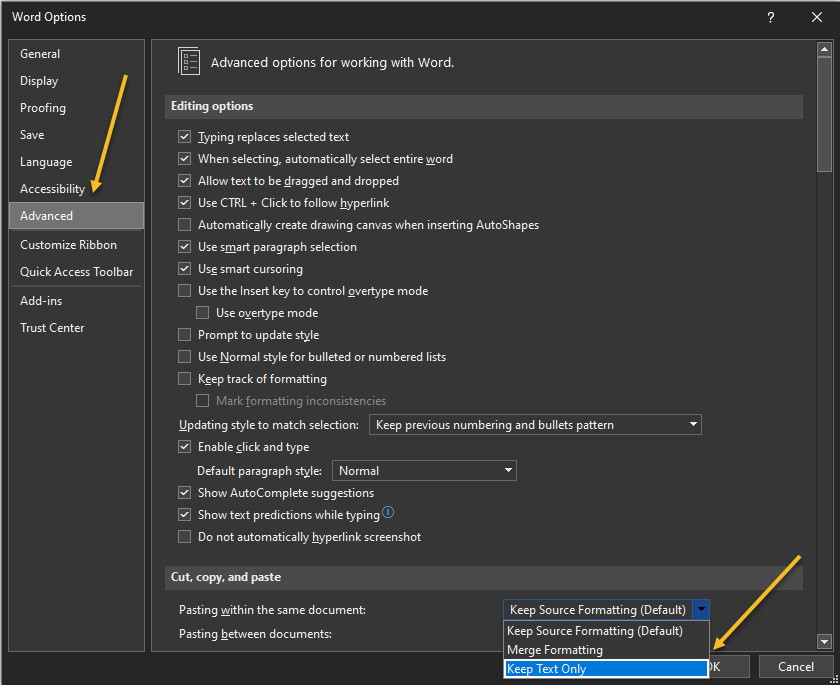Click the Cancel button
This screenshot has height=685, width=840.
coord(795,666)
